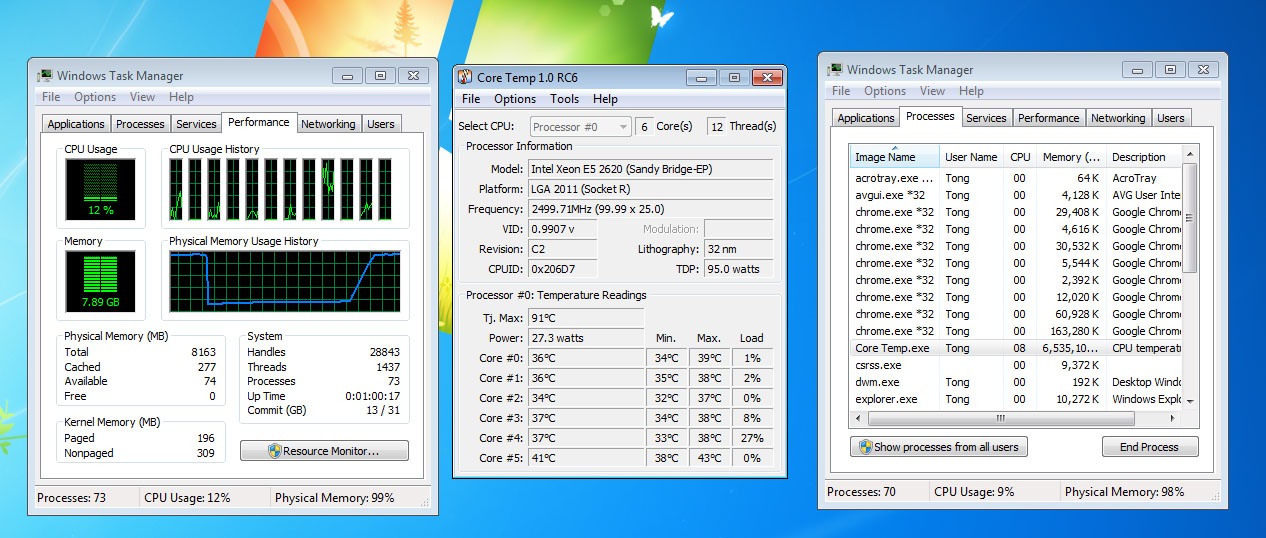Switch to Services tab in left Task Manager
This screenshot has height=538, width=1266.
196,124
